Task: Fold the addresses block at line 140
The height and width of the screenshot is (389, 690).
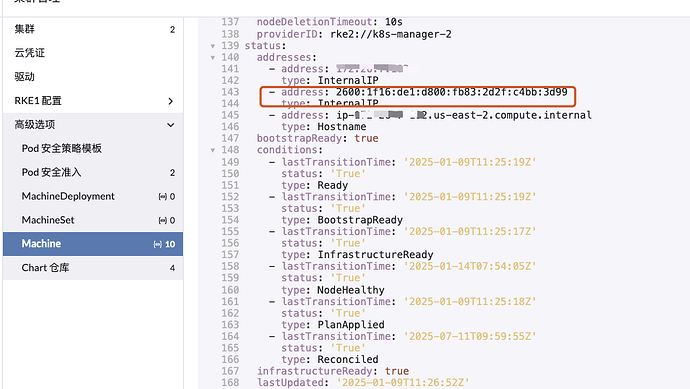Action: coord(213,58)
